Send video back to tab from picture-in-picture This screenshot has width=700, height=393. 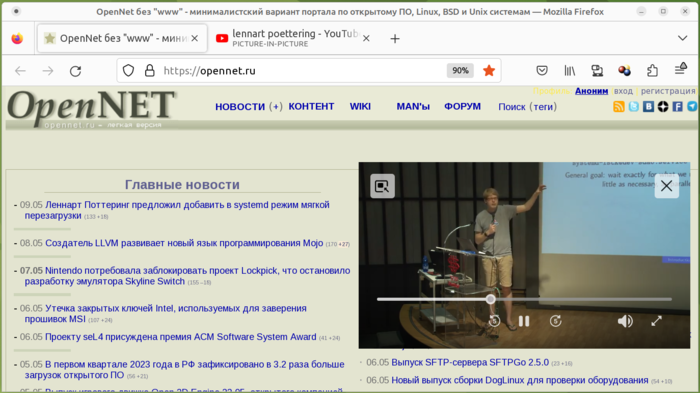pos(382,186)
